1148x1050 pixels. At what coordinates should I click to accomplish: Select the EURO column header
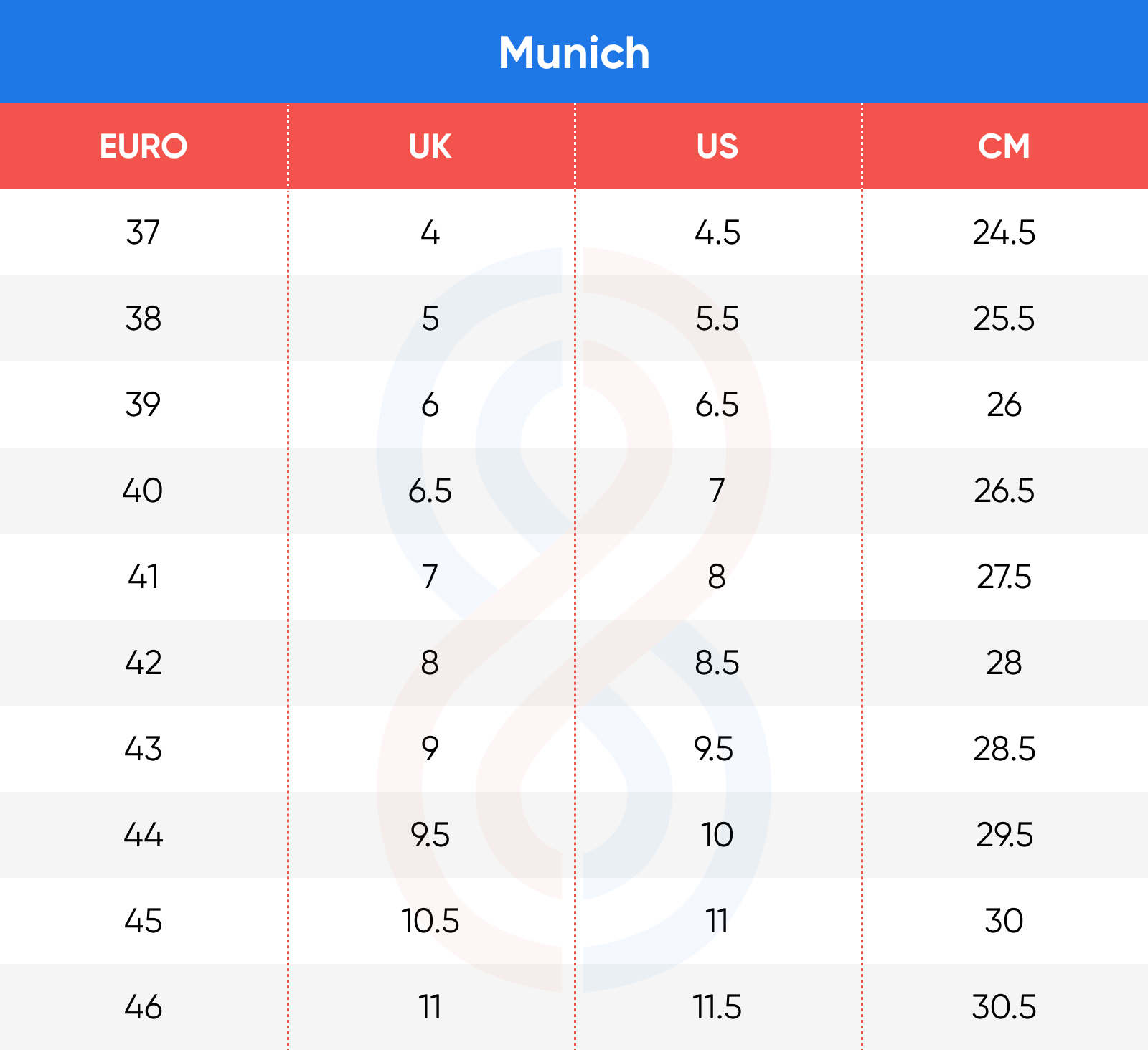(x=143, y=146)
